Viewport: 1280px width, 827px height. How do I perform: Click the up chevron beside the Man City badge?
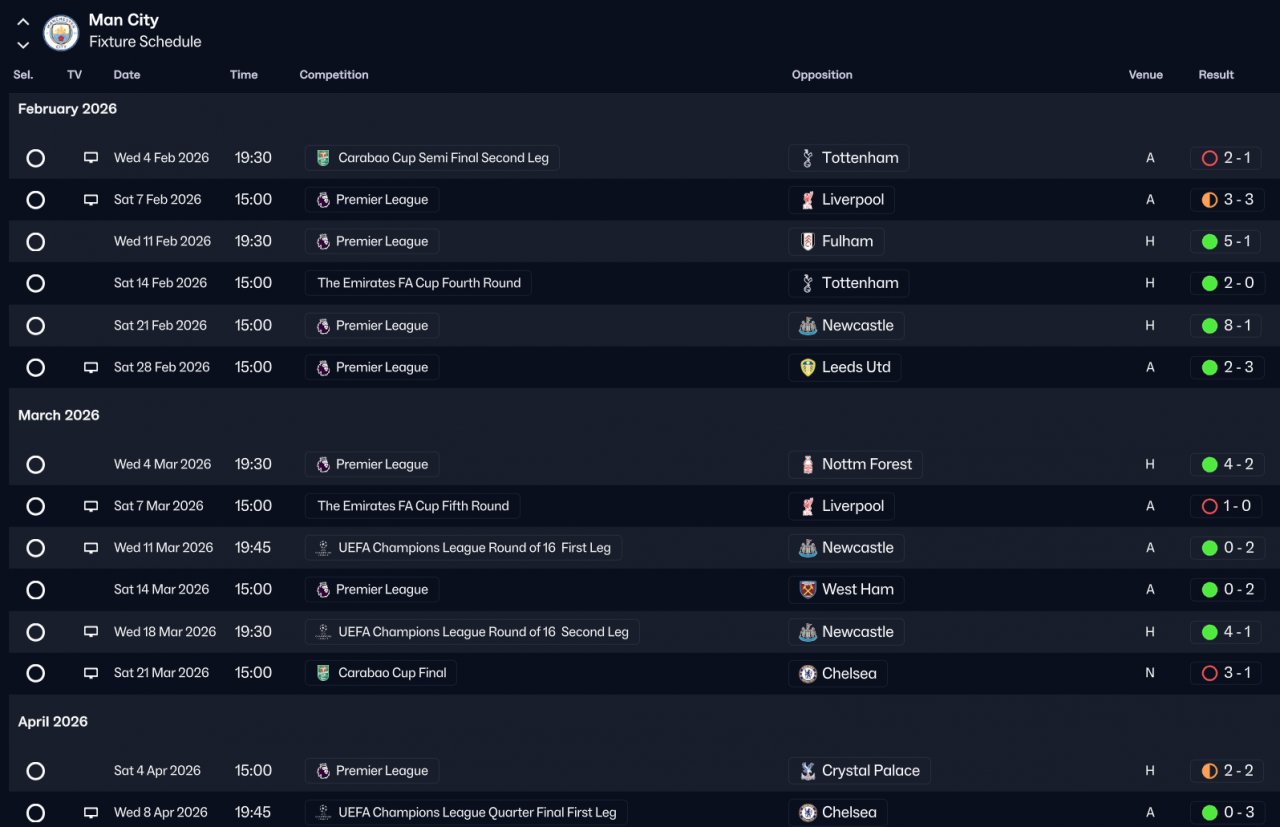[23, 22]
